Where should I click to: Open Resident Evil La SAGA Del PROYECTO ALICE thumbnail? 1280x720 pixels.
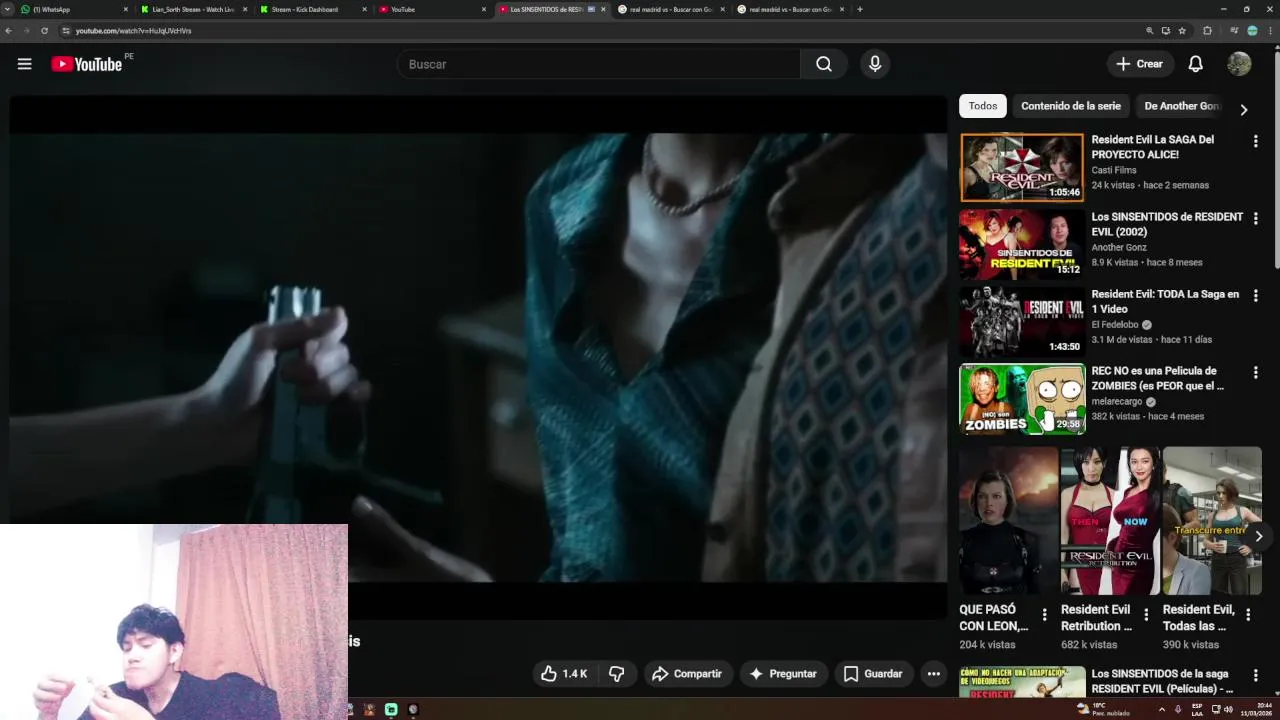pos(1022,167)
